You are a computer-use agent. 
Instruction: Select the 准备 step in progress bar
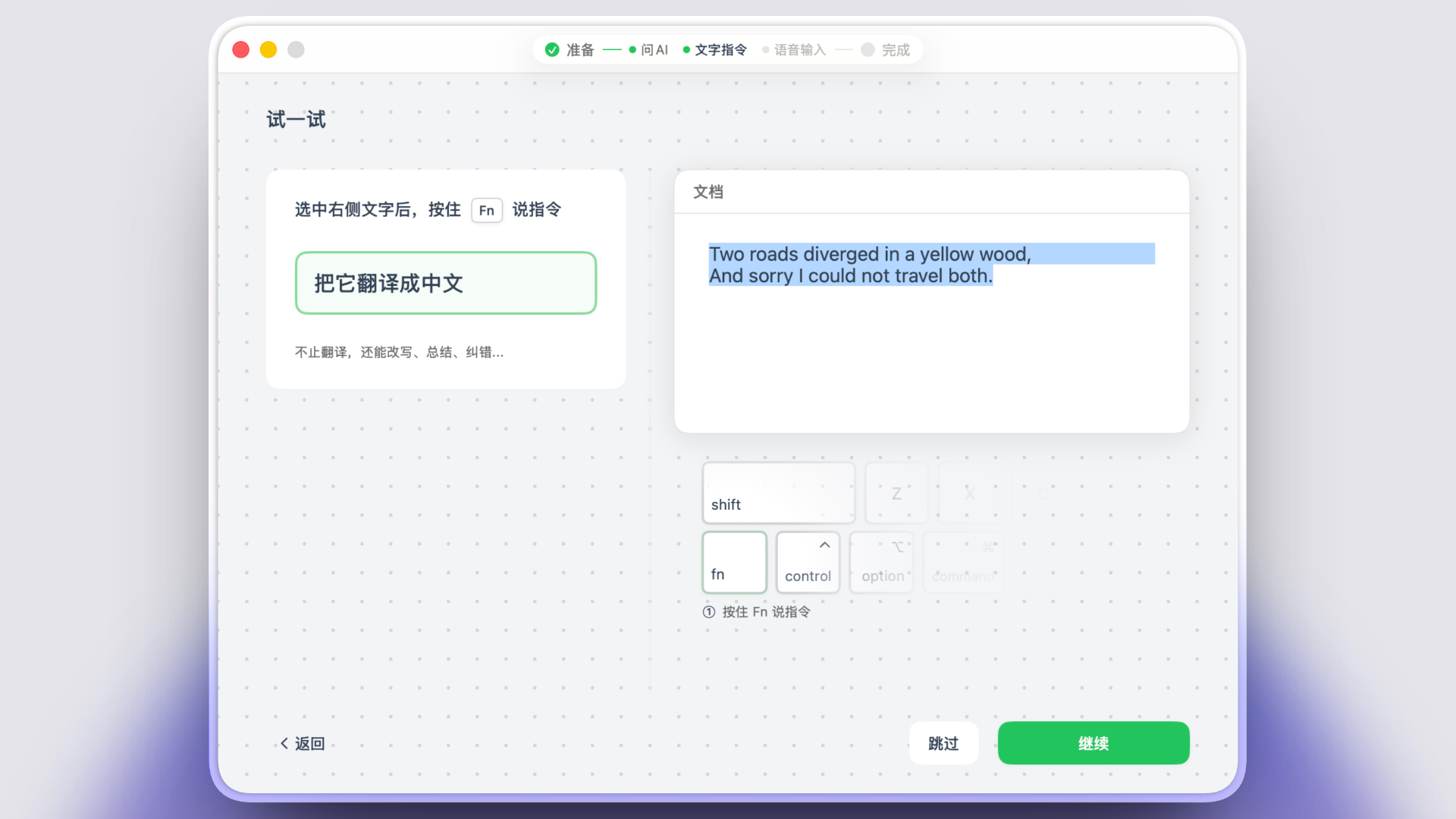(x=580, y=50)
